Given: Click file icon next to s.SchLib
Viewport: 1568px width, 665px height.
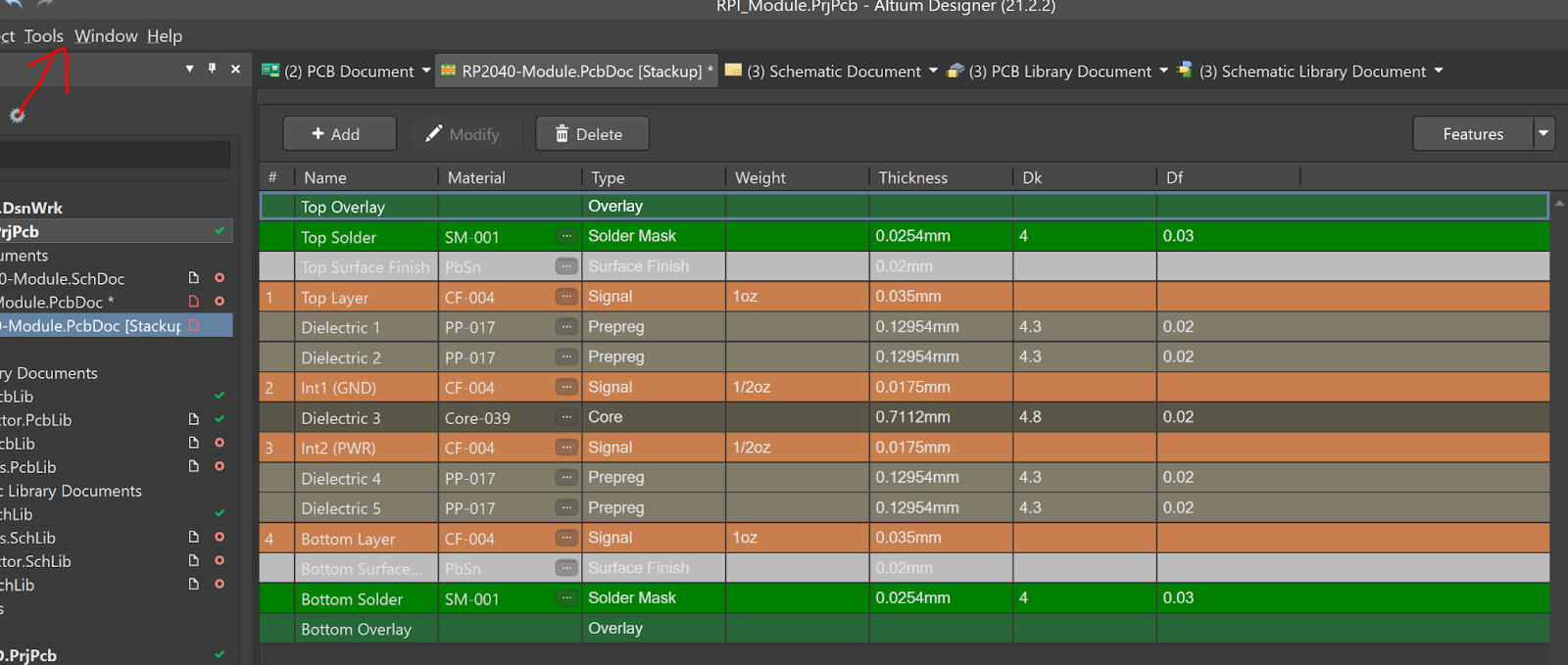Looking at the screenshot, I should point(194,537).
